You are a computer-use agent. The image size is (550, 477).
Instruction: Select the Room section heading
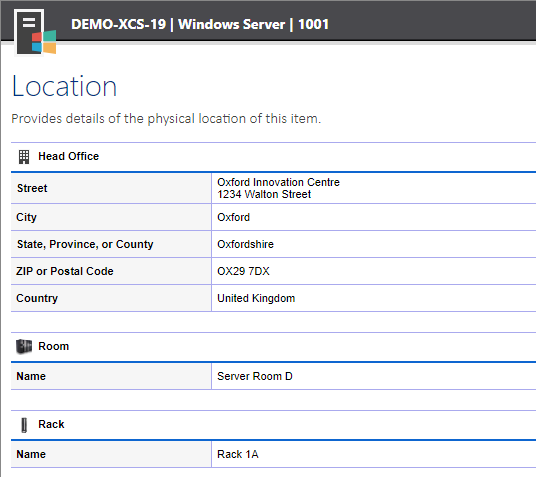pyautogui.click(x=54, y=347)
